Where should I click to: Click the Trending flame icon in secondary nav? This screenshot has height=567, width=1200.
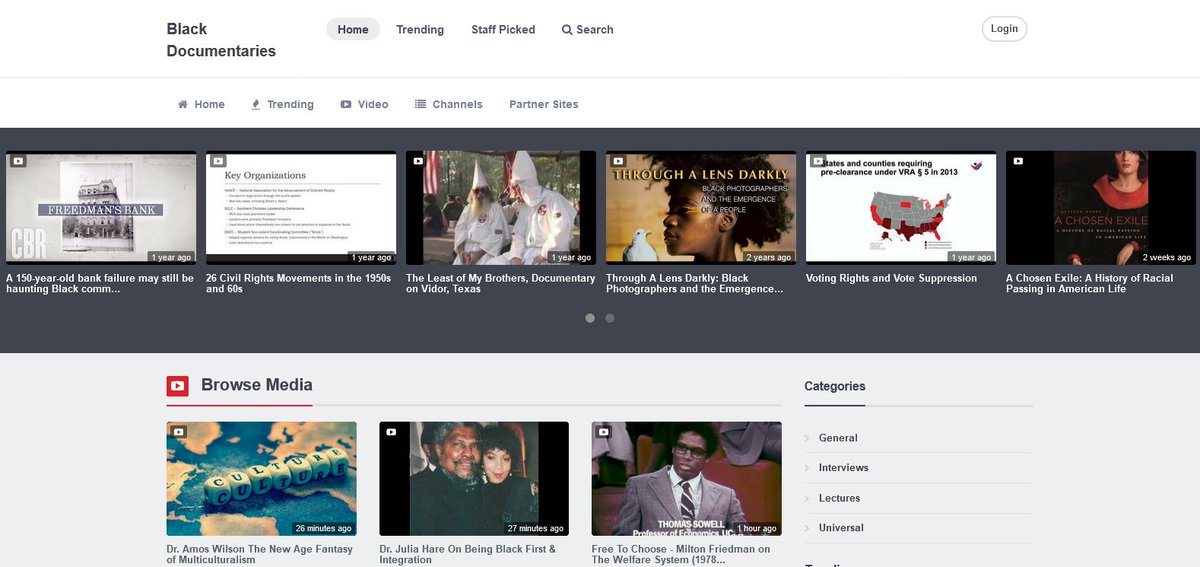256,104
